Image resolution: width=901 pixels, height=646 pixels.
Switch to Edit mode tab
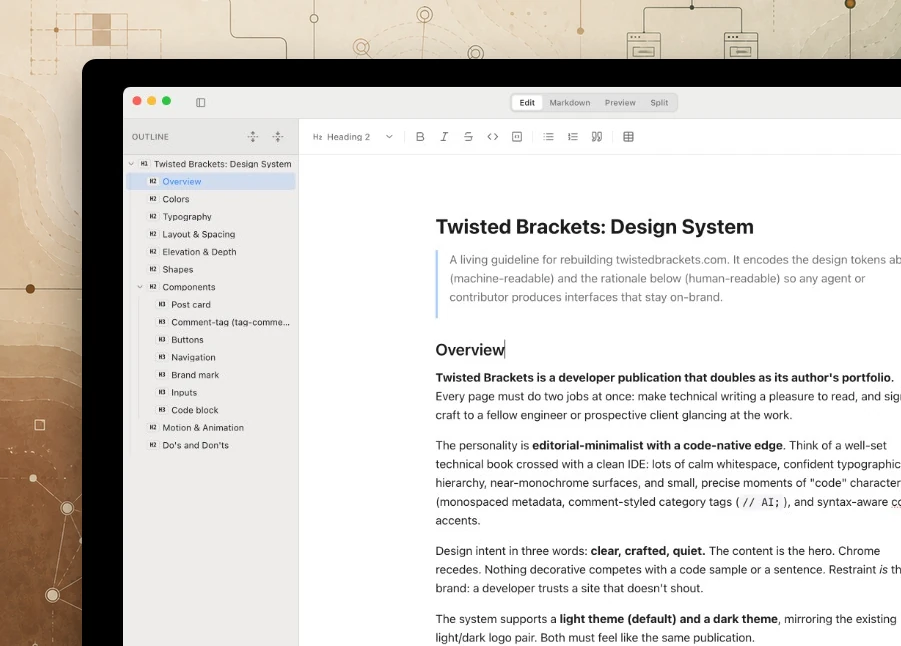527,103
